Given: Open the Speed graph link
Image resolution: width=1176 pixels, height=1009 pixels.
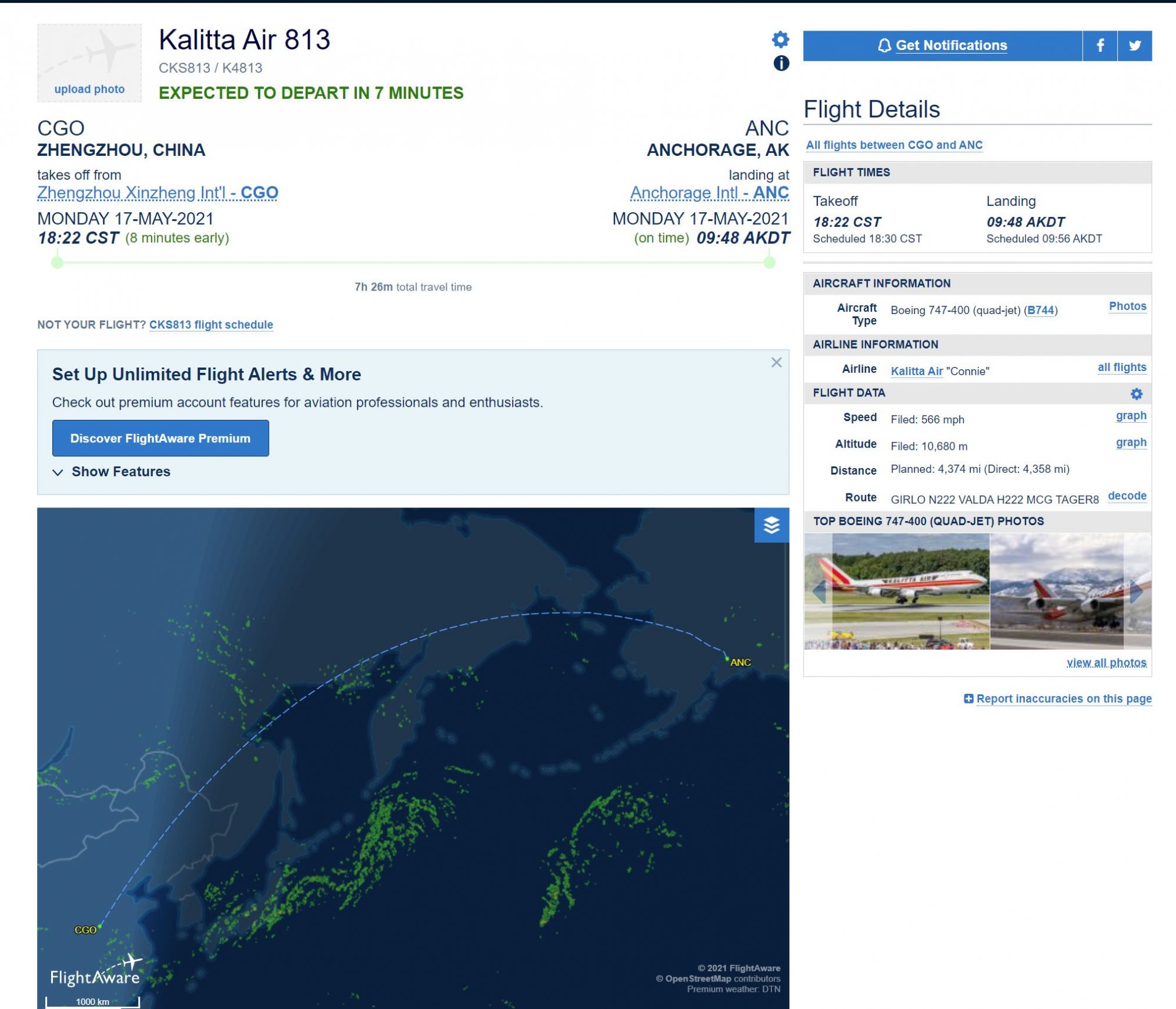Looking at the screenshot, I should (x=1131, y=416).
